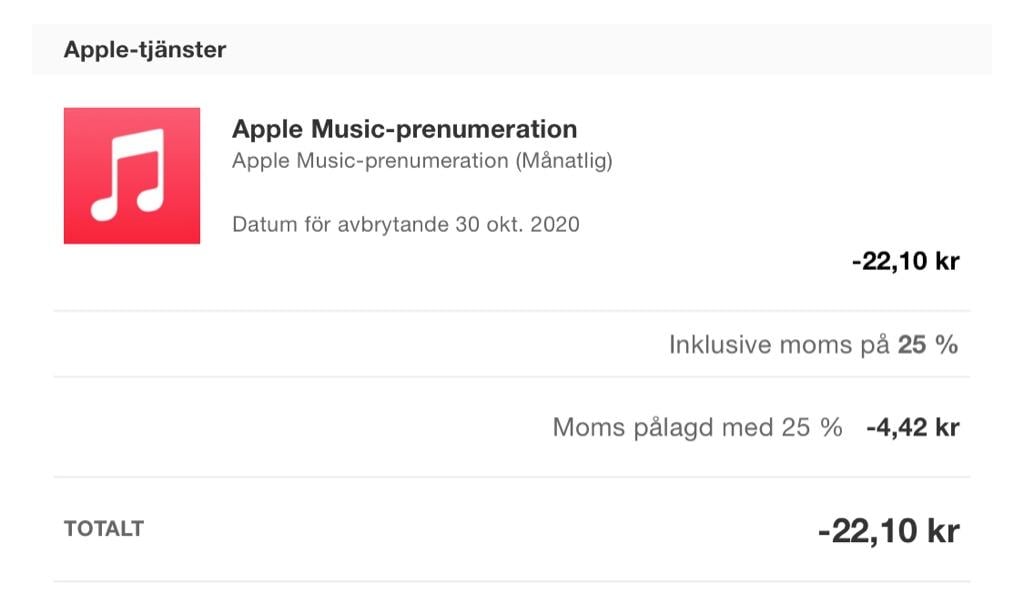This screenshot has width=1024, height=597.
Task: Click the Inklusive moms på text
Action: [779, 345]
